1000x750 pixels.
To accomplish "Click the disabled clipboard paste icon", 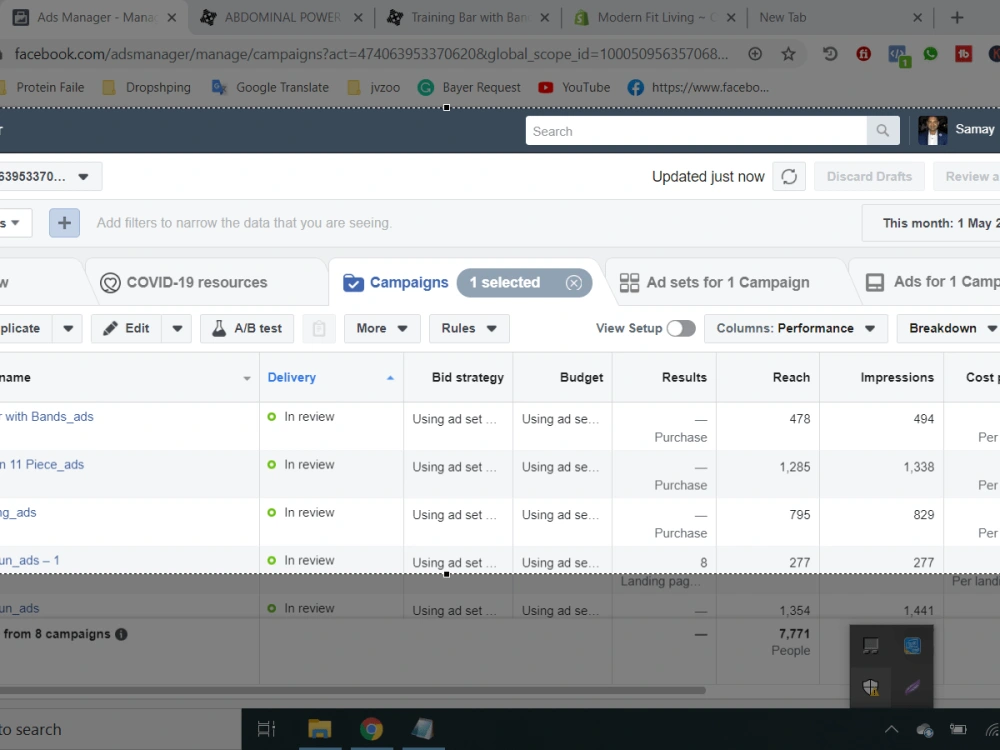I will click(x=319, y=328).
